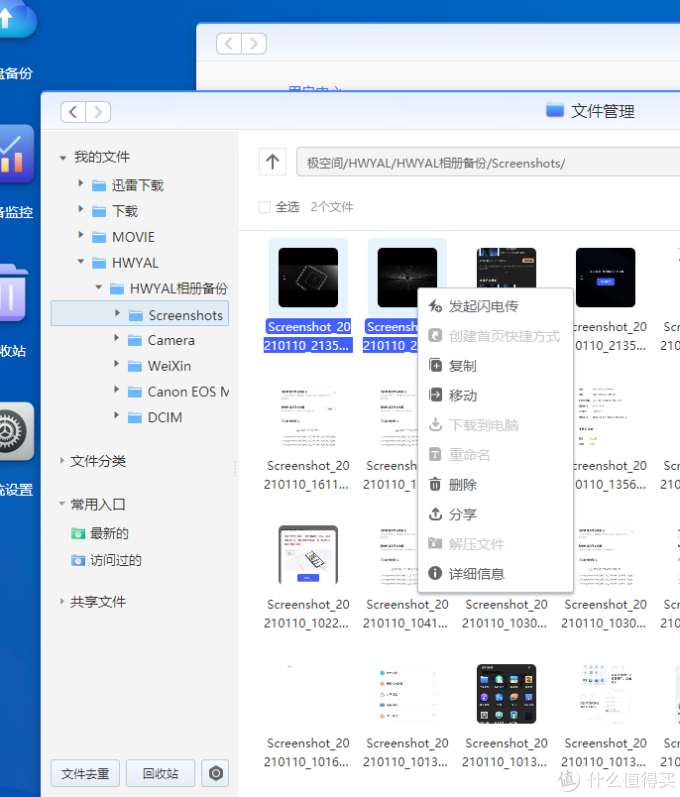Choose 移动 from the context menu
Viewport: 680px width, 797px height.
pos(463,396)
